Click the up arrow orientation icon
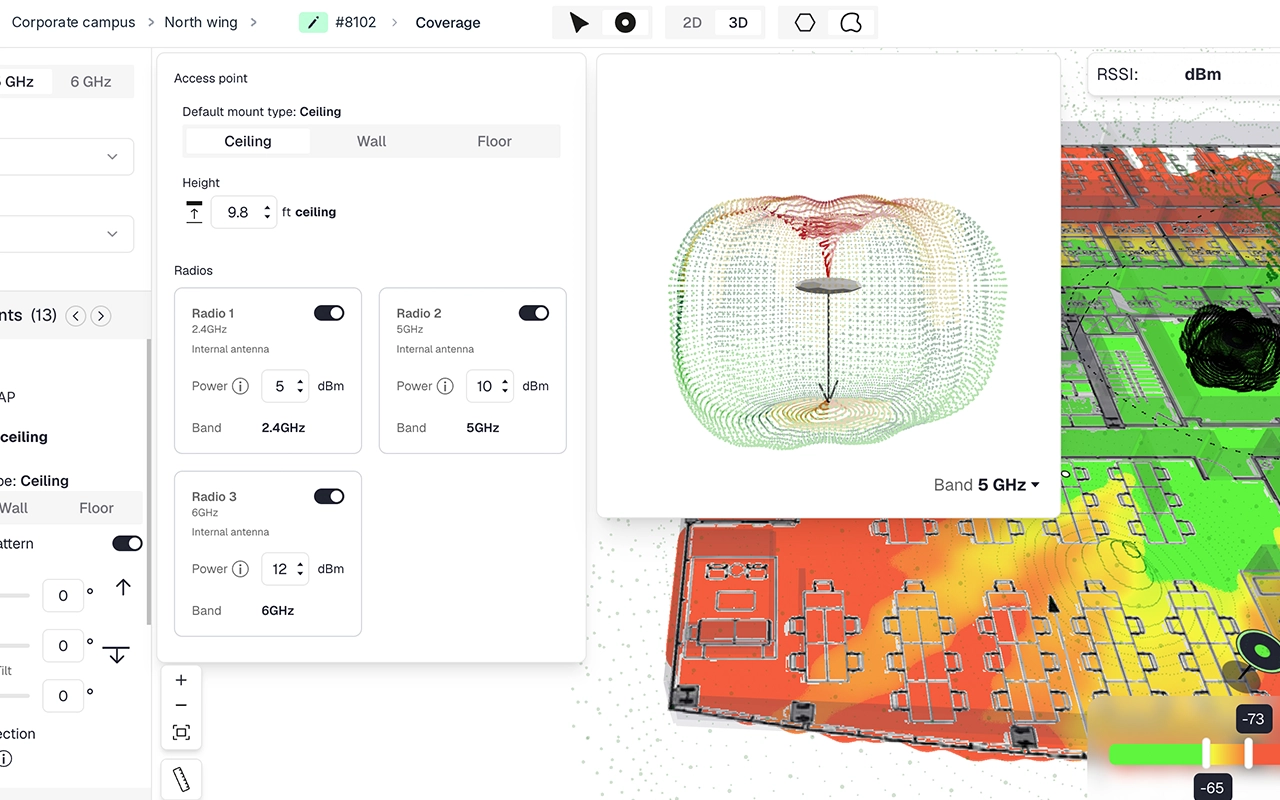The height and width of the screenshot is (800, 1280). [x=123, y=587]
